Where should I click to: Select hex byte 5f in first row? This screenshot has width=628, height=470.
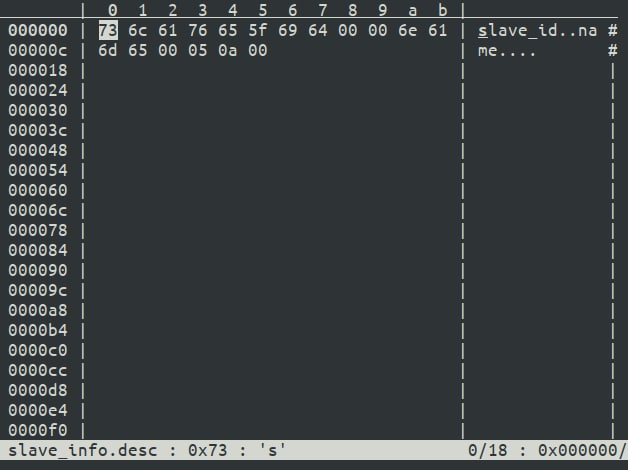pyautogui.click(x=258, y=30)
